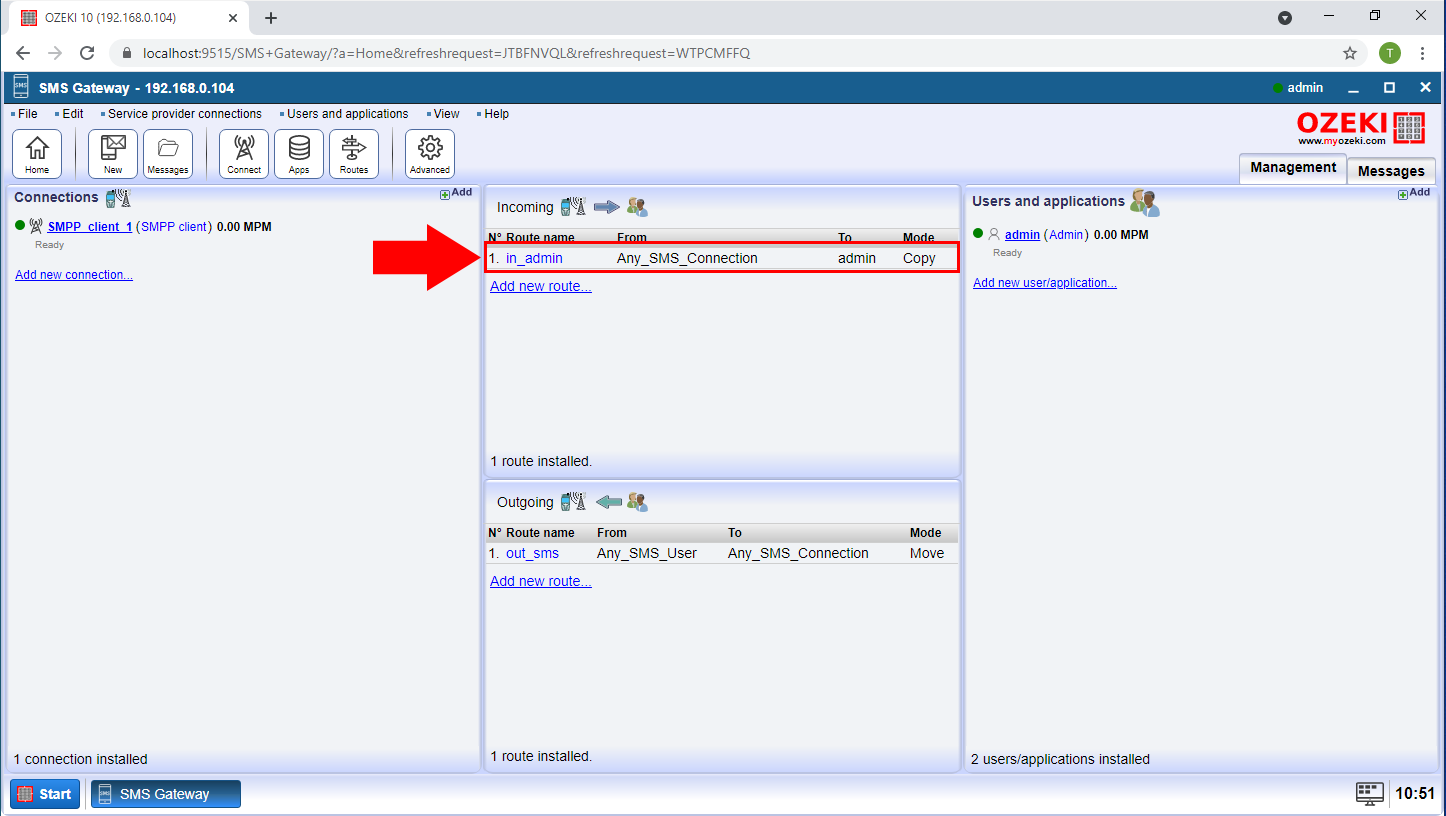The width and height of the screenshot is (1446, 816).
Task: Click the Add new user/application link
Action: pyautogui.click(x=1045, y=283)
